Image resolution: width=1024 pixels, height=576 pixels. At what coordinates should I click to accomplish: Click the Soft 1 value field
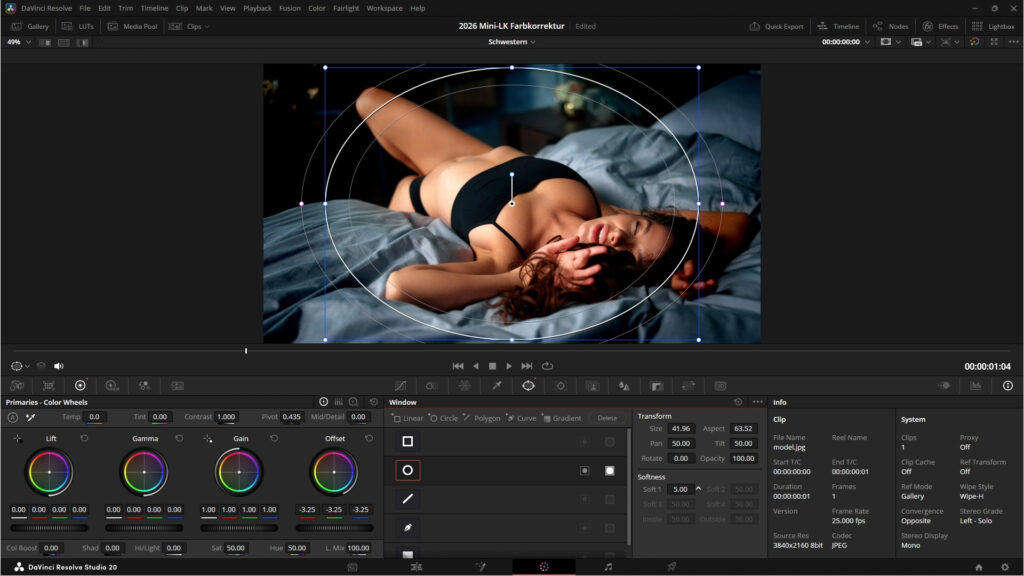pos(681,489)
